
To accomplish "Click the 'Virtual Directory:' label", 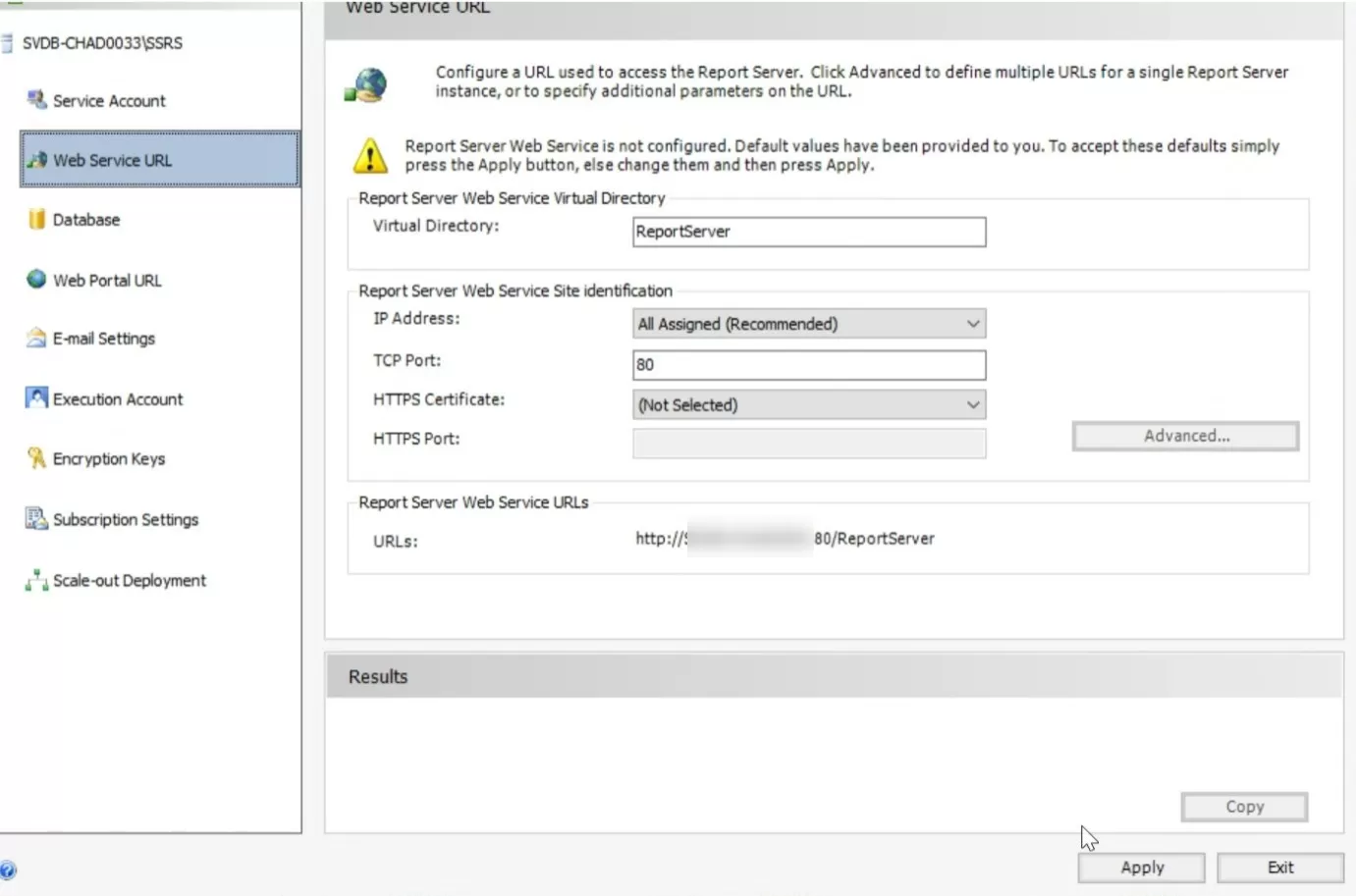I will (436, 226).
